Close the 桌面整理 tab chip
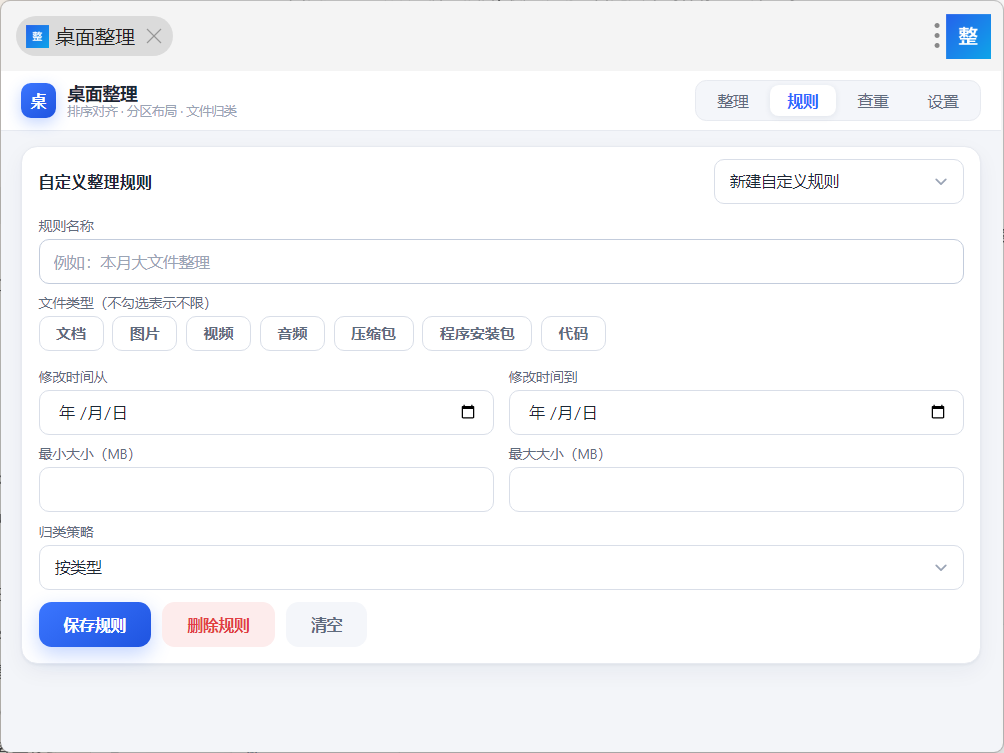 point(154,36)
